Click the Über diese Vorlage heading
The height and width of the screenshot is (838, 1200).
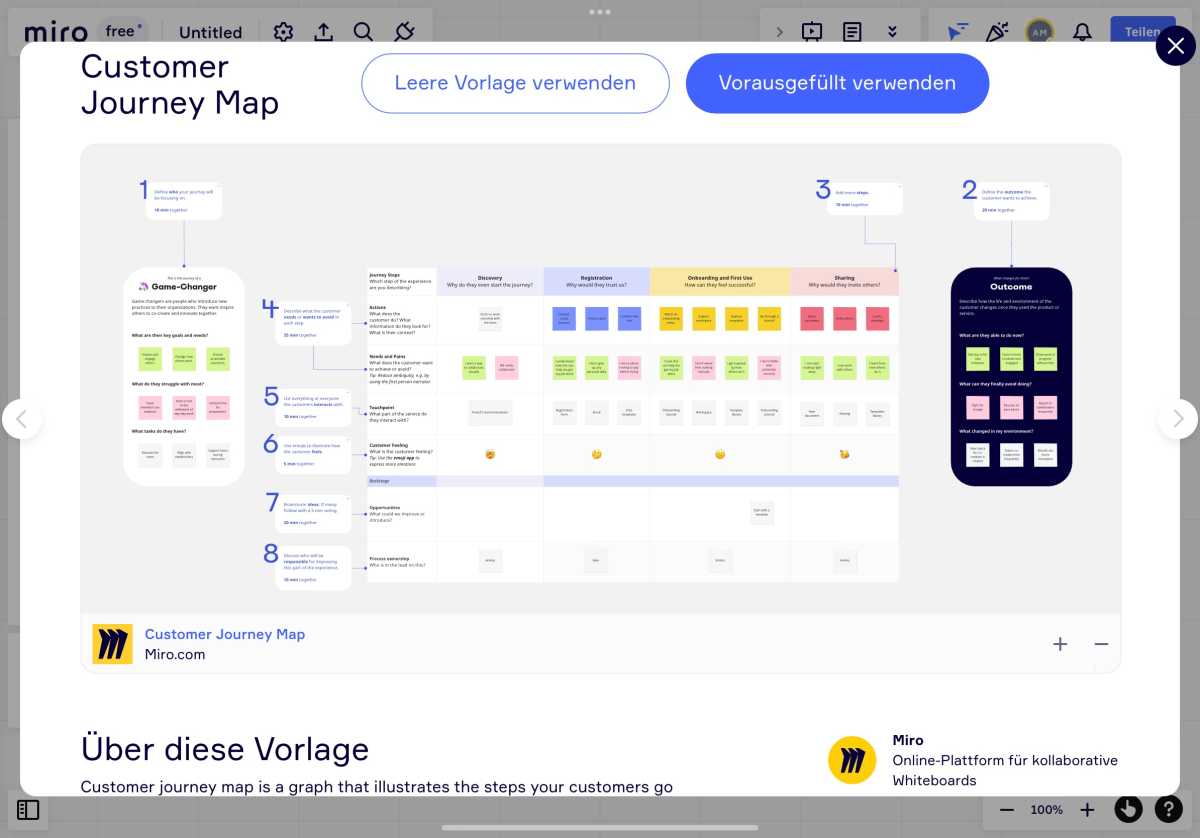[225, 748]
